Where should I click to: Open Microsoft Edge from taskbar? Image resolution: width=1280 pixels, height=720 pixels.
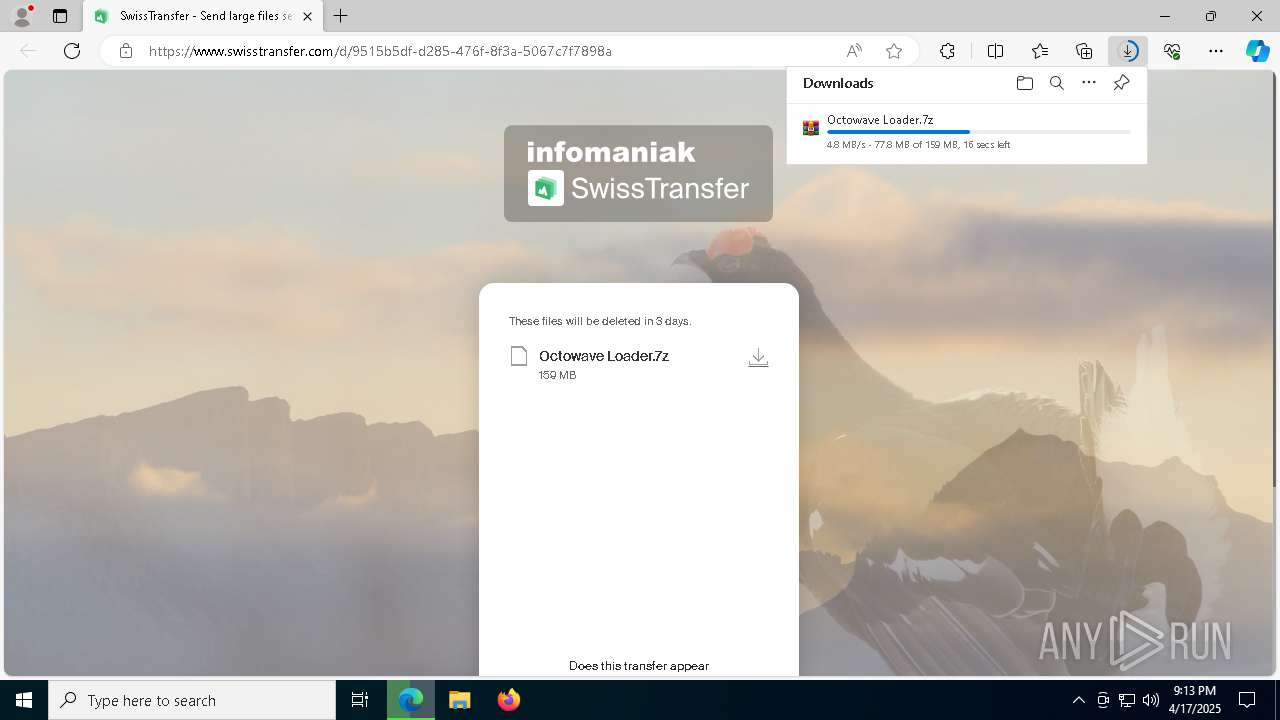click(x=411, y=700)
